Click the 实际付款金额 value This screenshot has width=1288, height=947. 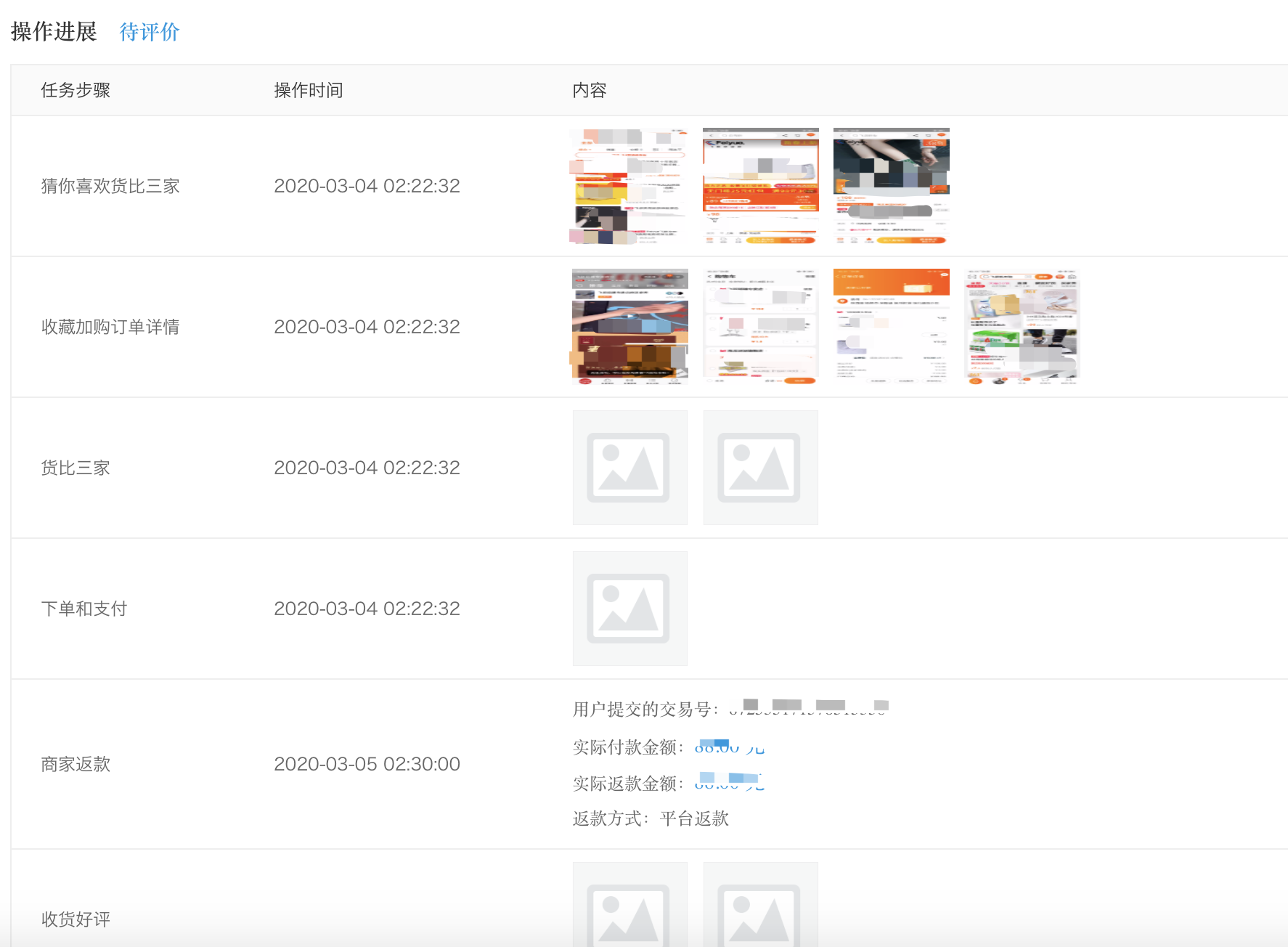click(x=730, y=747)
